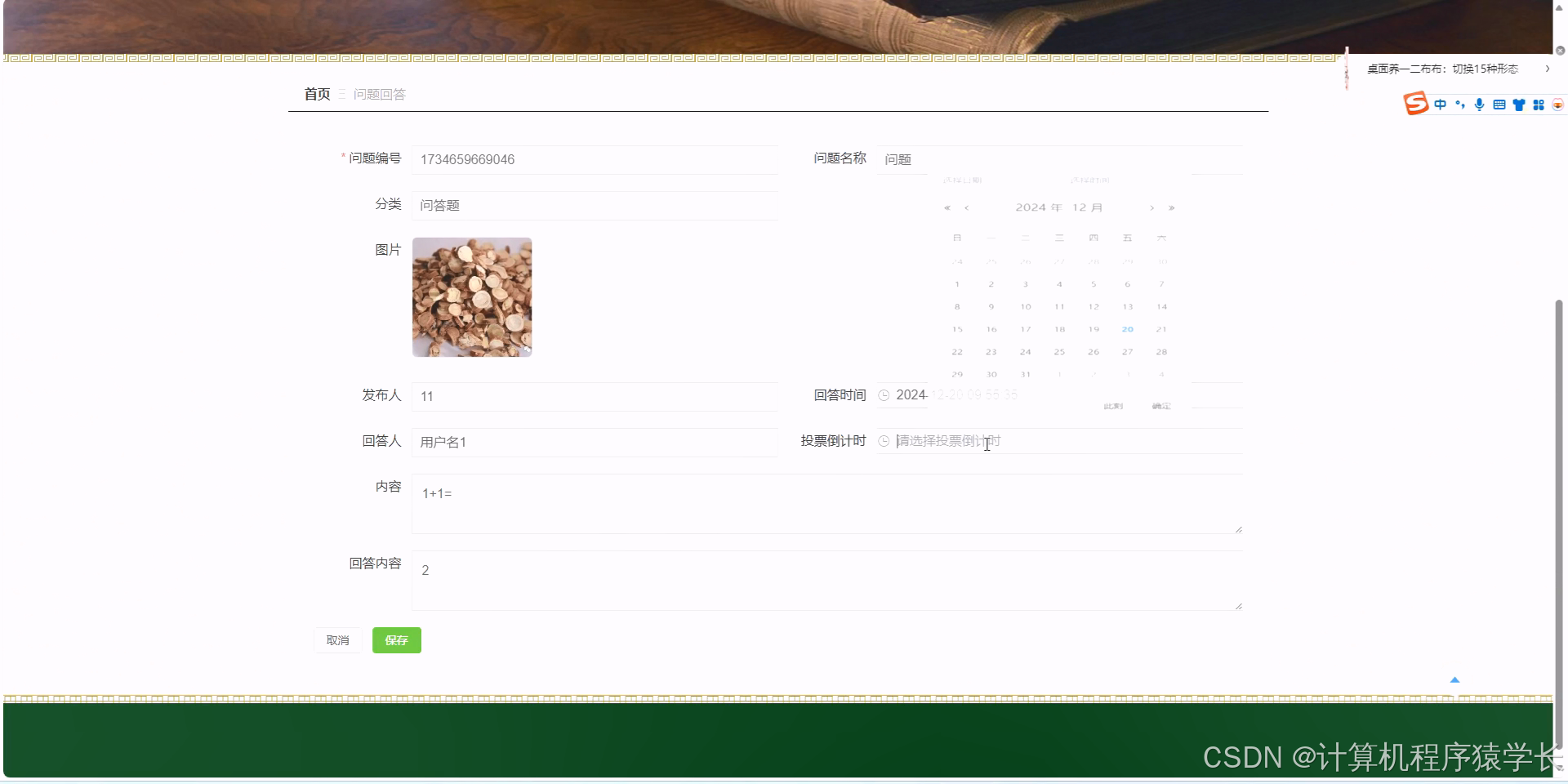Click the back-to-top arrow near page bottom
The width and height of the screenshot is (1568, 784).
coord(1454,679)
